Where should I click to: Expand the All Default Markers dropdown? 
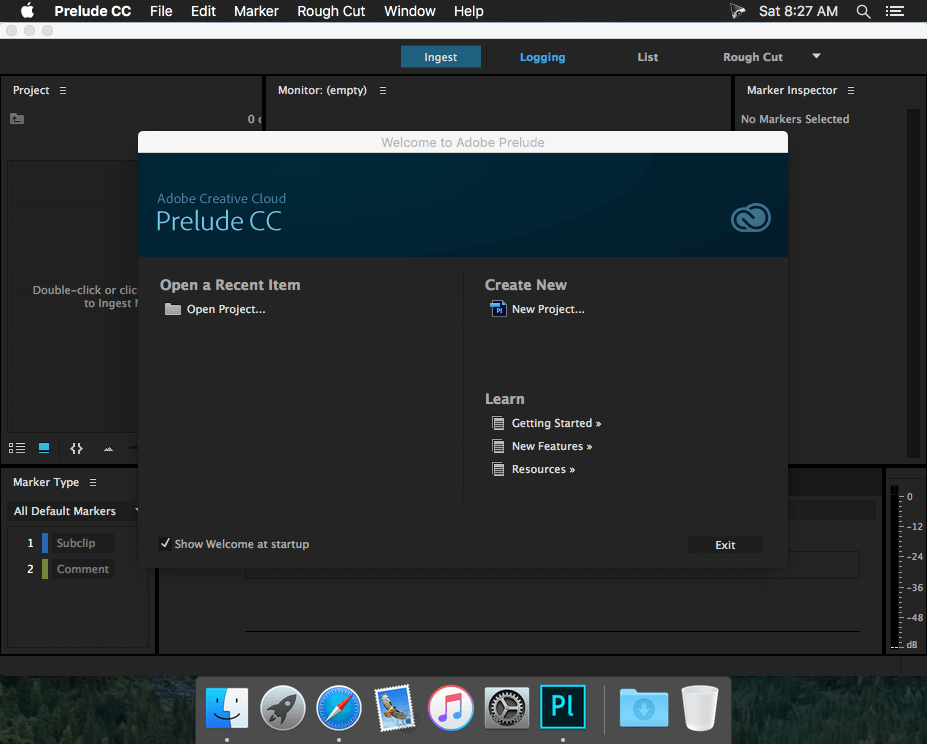coord(73,511)
